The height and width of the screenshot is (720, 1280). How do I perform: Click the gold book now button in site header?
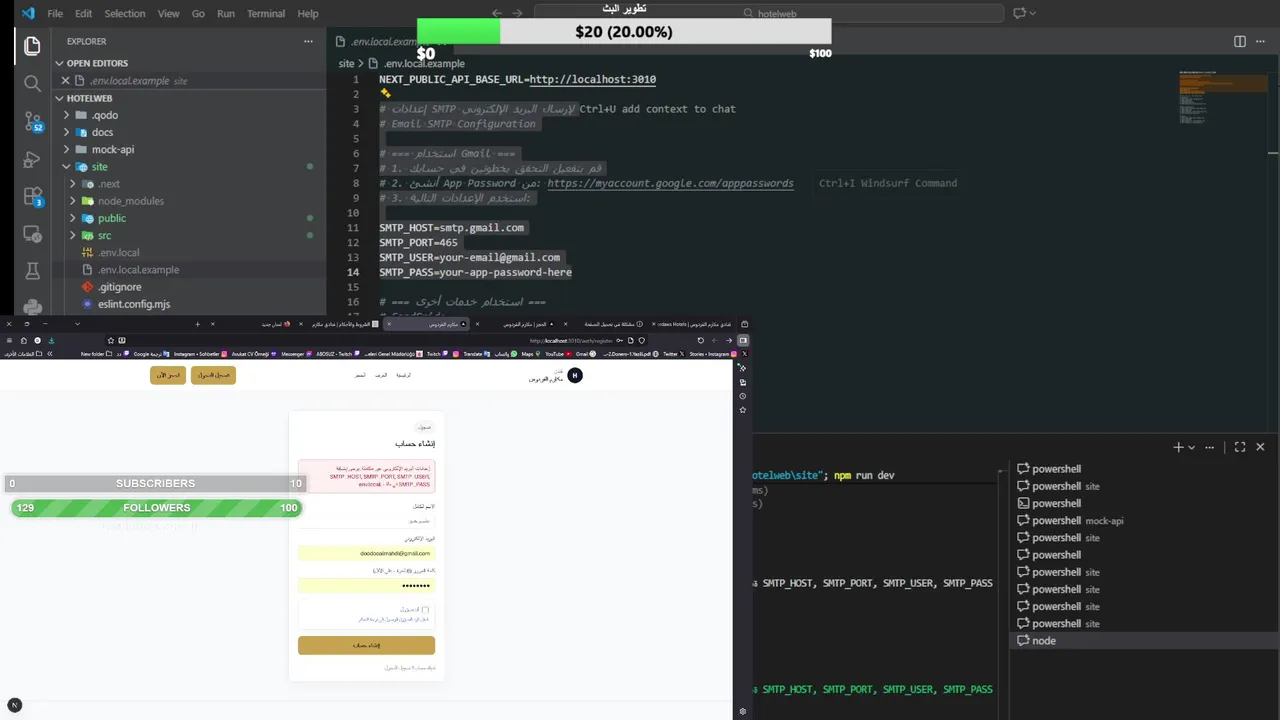pos(168,375)
